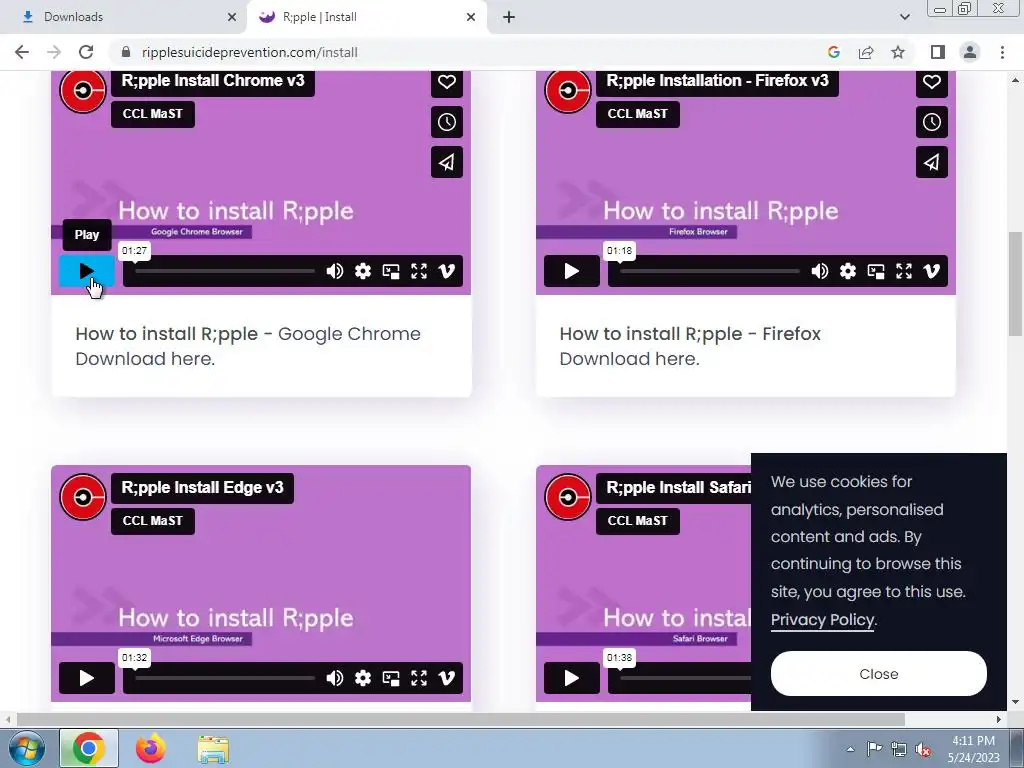Close the cookie notice

[x=878, y=674]
